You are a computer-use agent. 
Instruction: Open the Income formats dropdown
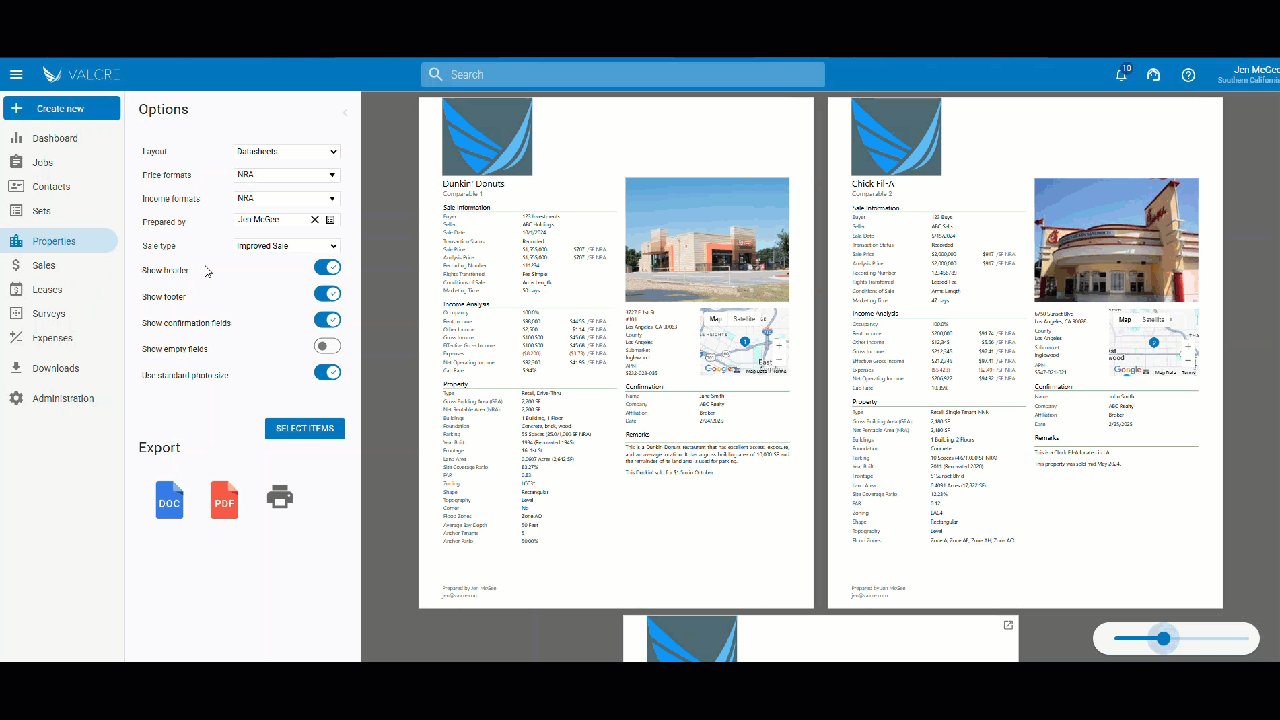(x=288, y=198)
